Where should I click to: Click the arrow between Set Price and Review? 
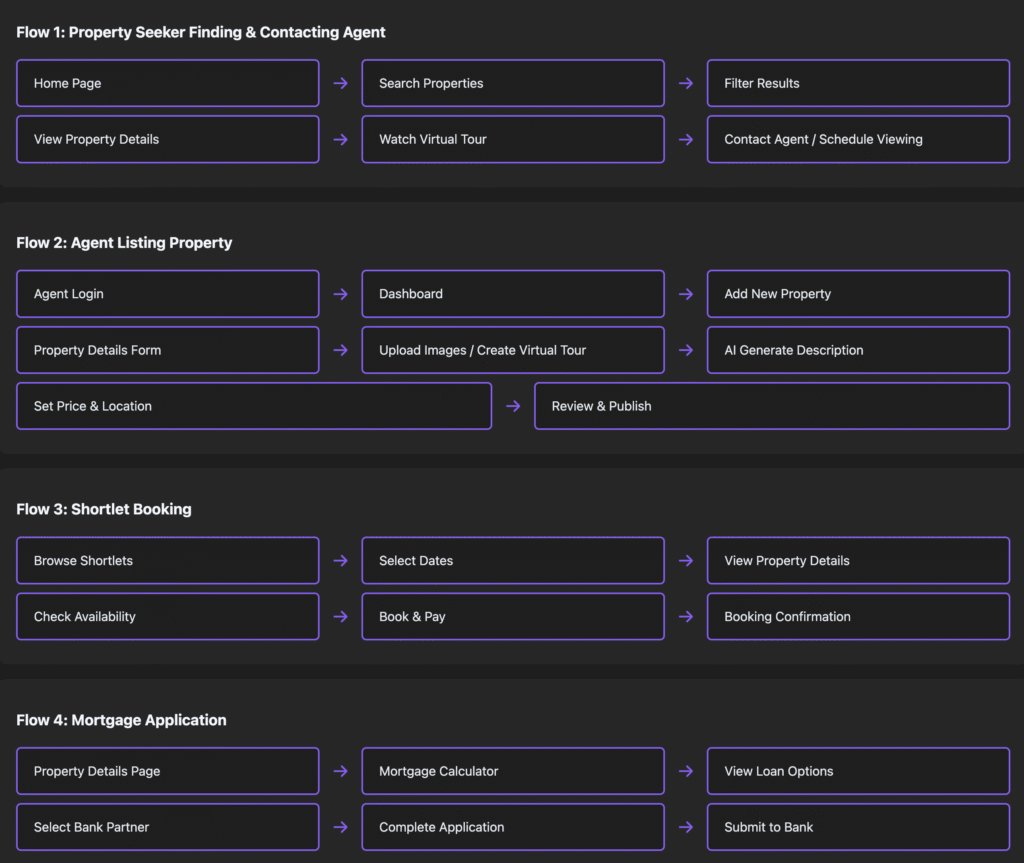click(x=513, y=406)
